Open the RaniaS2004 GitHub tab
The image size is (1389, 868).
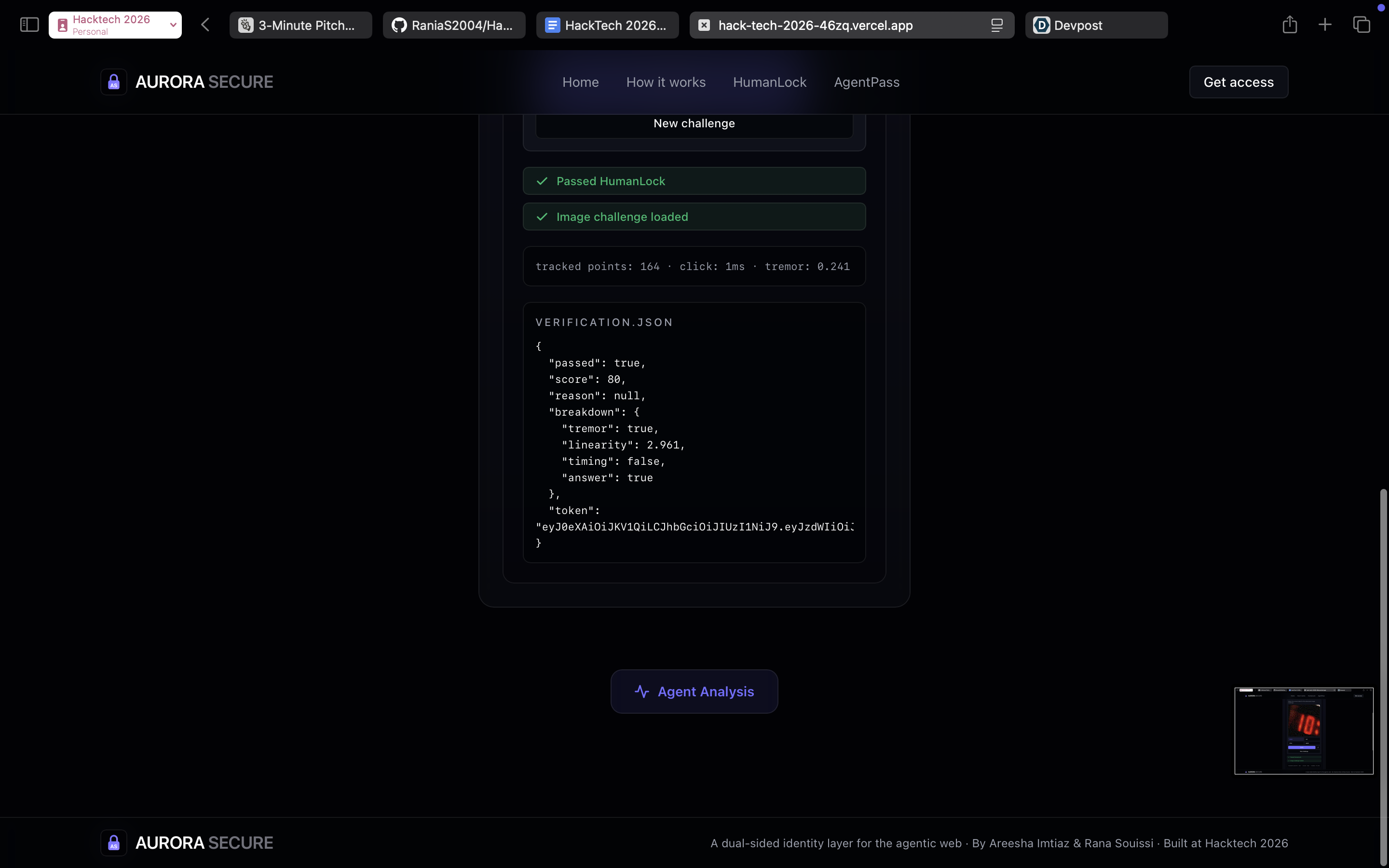point(454,25)
